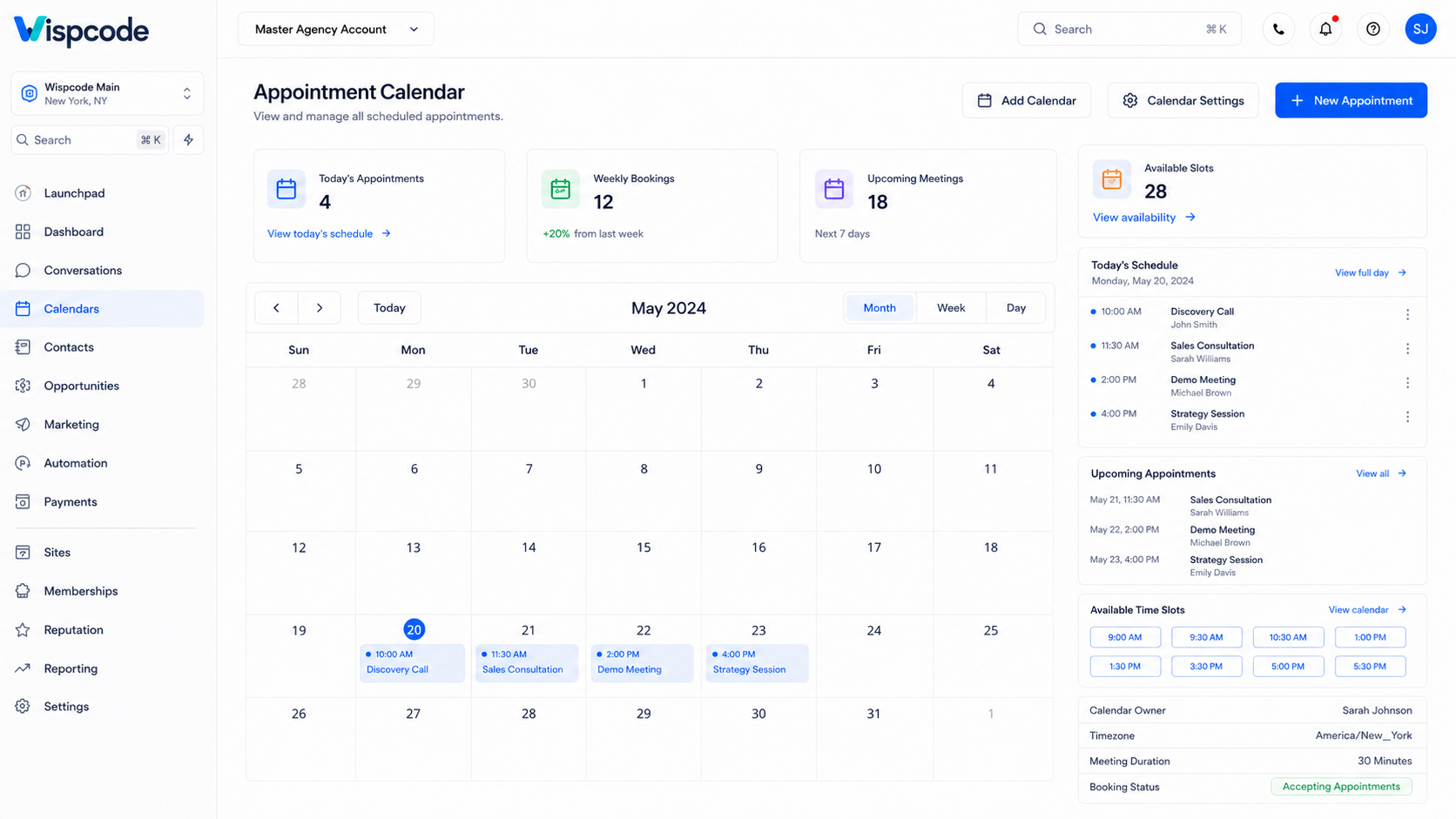This screenshot has width=1456, height=819.
Task: Click the New Appointment button
Action: tap(1351, 100)
